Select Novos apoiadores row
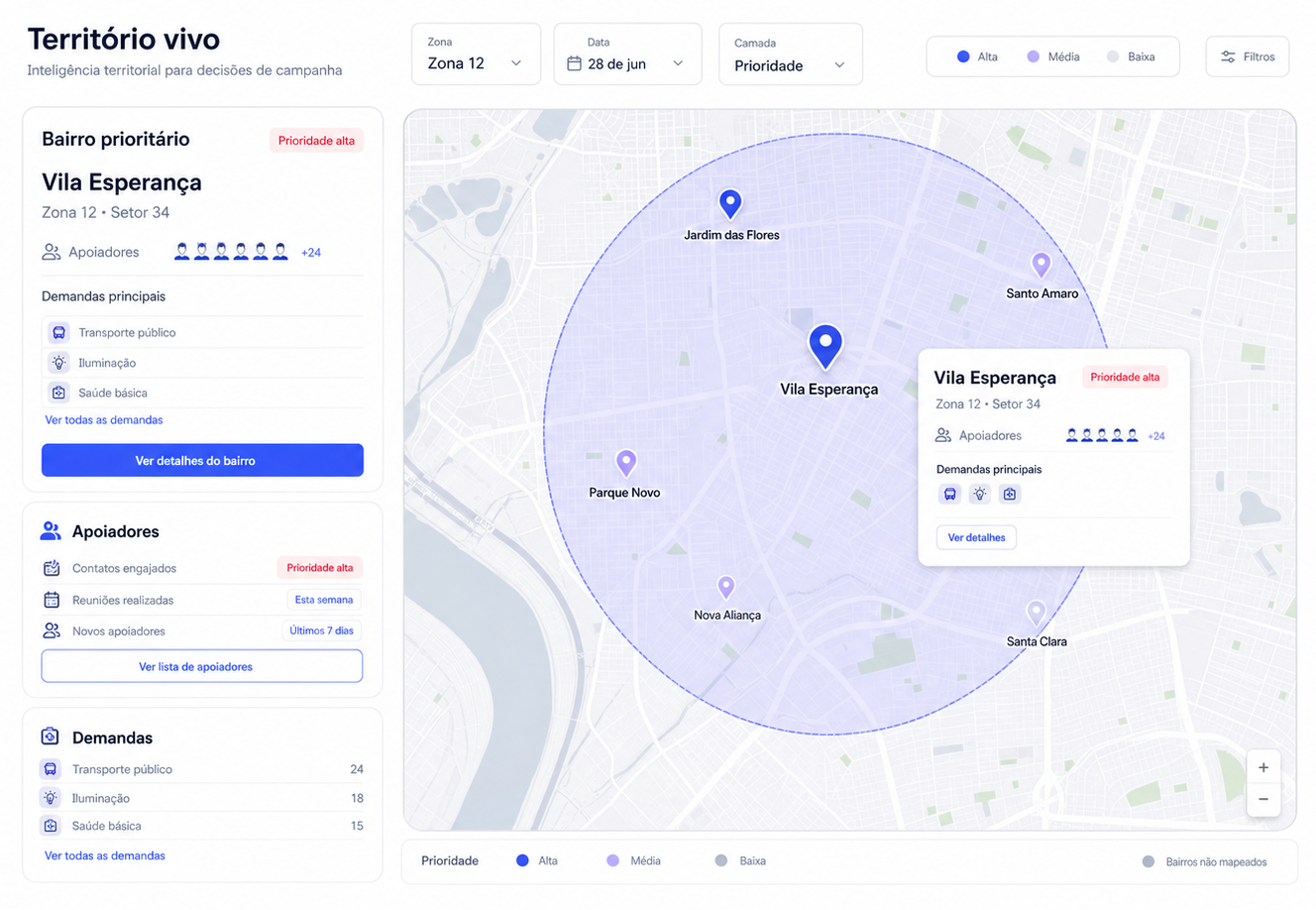The width and height of the screenshot is (1316, 910). [x=202, y=630]
